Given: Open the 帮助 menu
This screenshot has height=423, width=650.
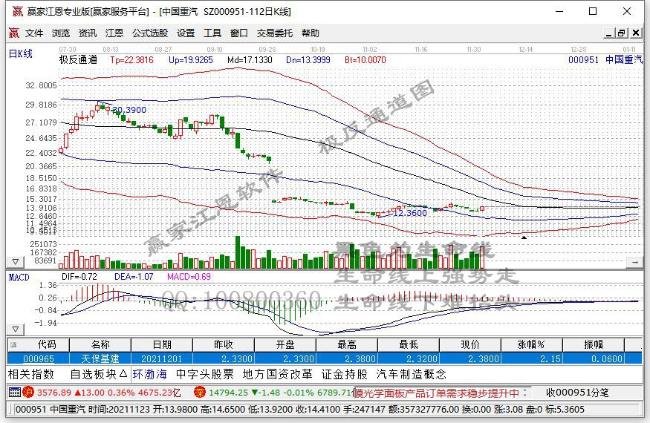Looking at the screenshot, I should click(310, 33).
